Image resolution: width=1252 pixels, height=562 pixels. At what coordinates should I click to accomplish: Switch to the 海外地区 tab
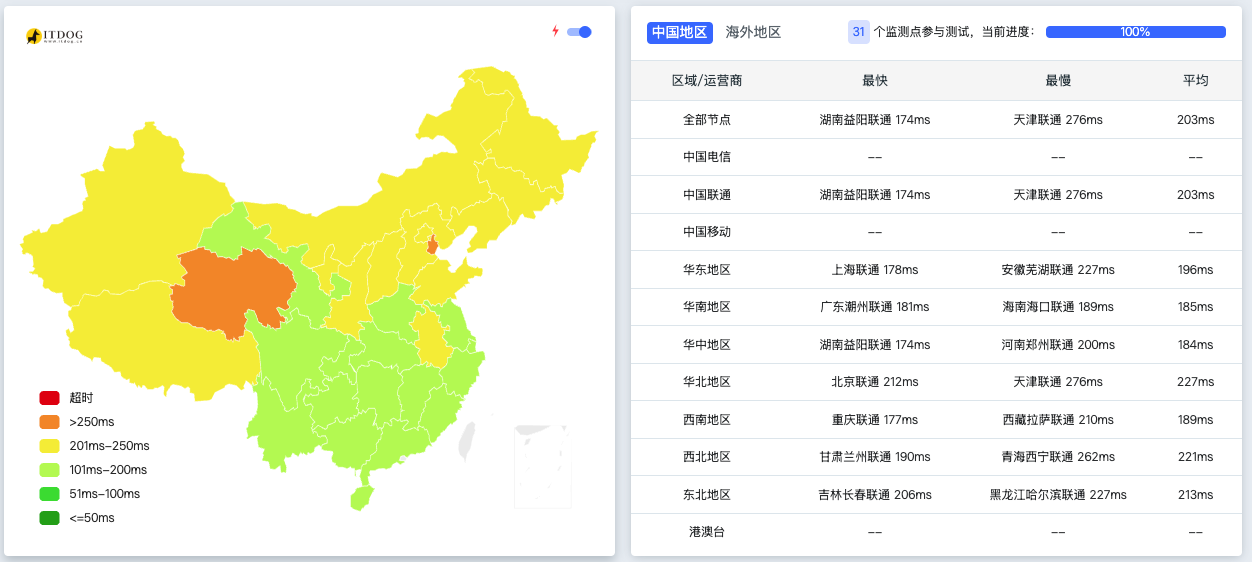pos(753,32)
